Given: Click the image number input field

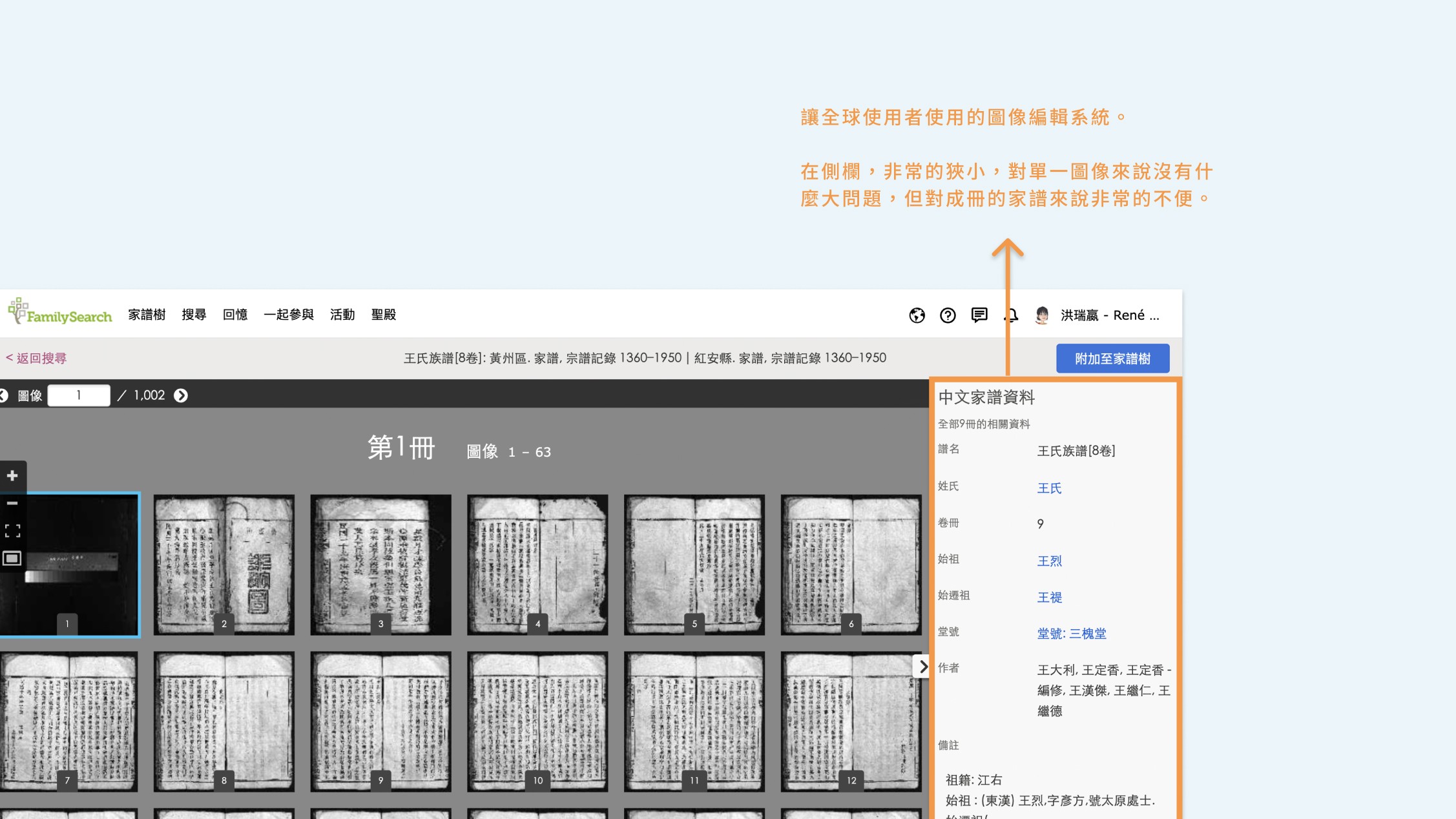Looking at the screenshot, I should click(x=79, y=395).
